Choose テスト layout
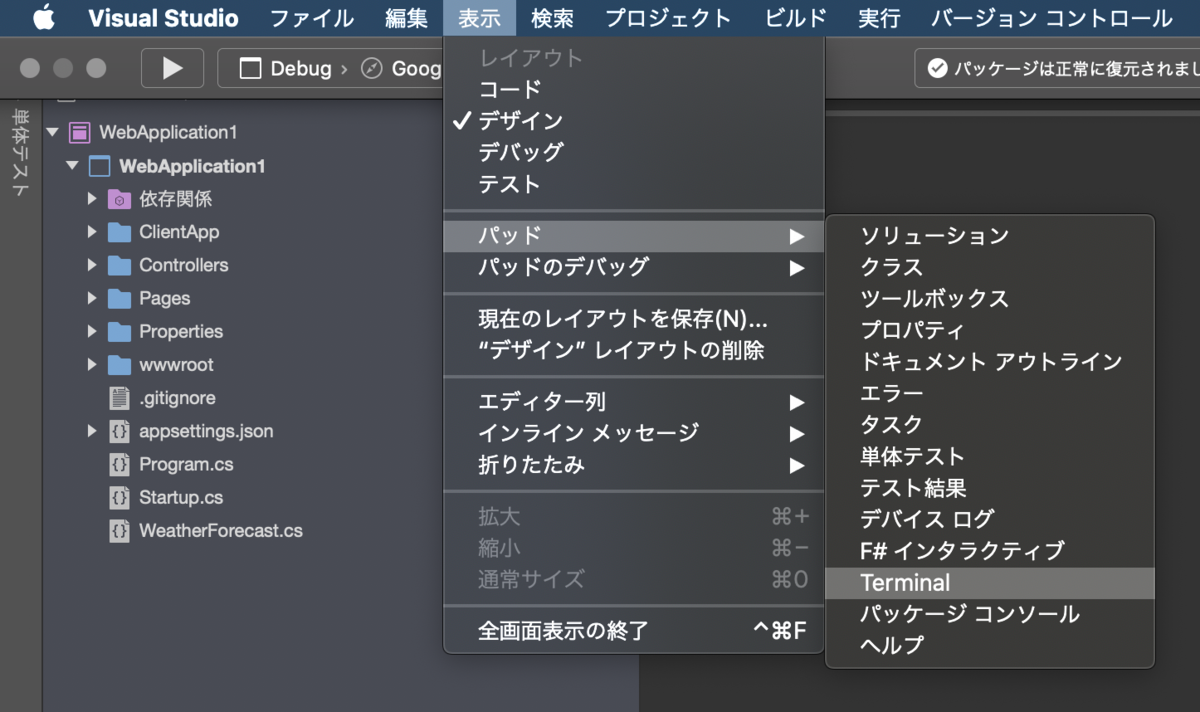Viewport: 1200px width, 712px height. (x=633, y=184)
